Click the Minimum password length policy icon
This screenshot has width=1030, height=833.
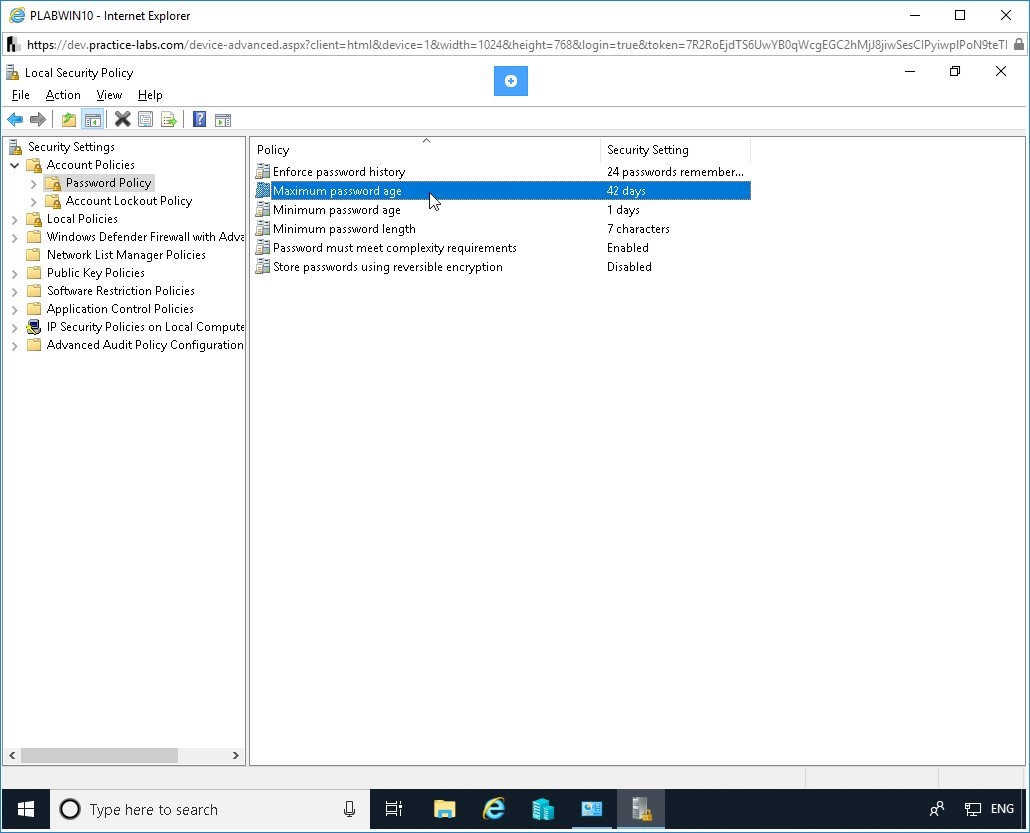(x=263, y=229)
